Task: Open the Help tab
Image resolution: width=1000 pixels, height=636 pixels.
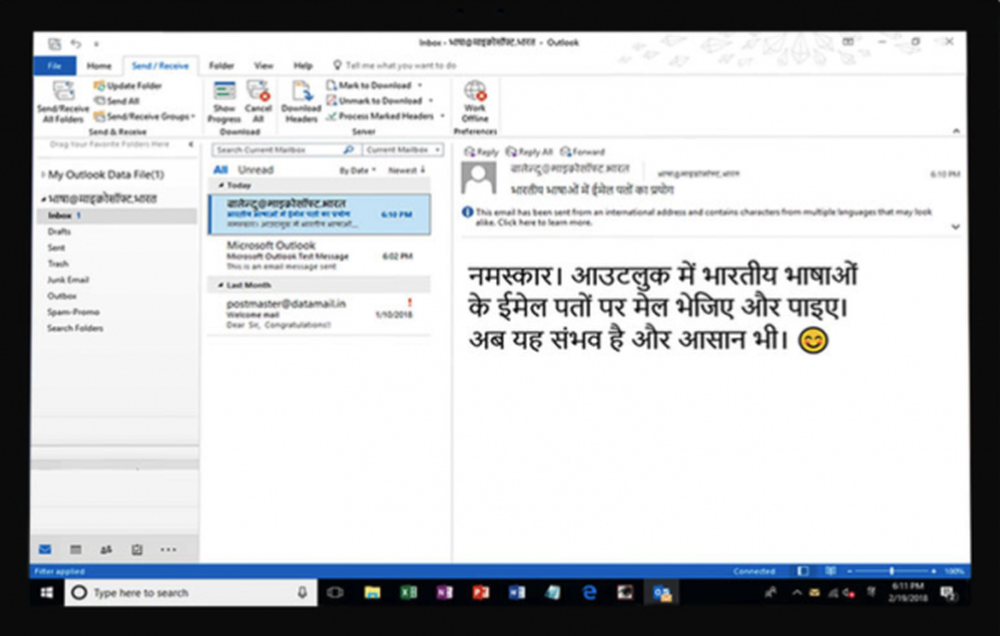Action: pyautogui.click(x=303, y=66)
